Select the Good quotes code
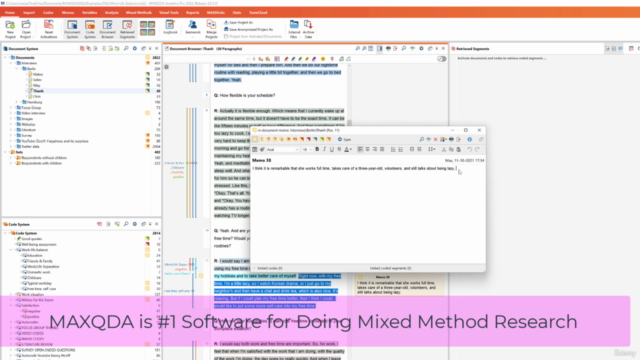 coord(31,239)
